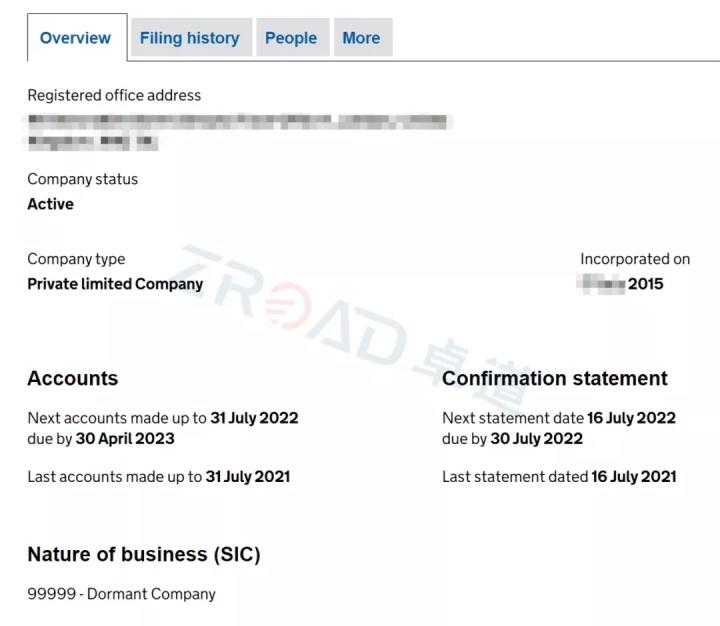Click the Accounts section heading
Screen dimensions: 720x626
tap(72, 378)
